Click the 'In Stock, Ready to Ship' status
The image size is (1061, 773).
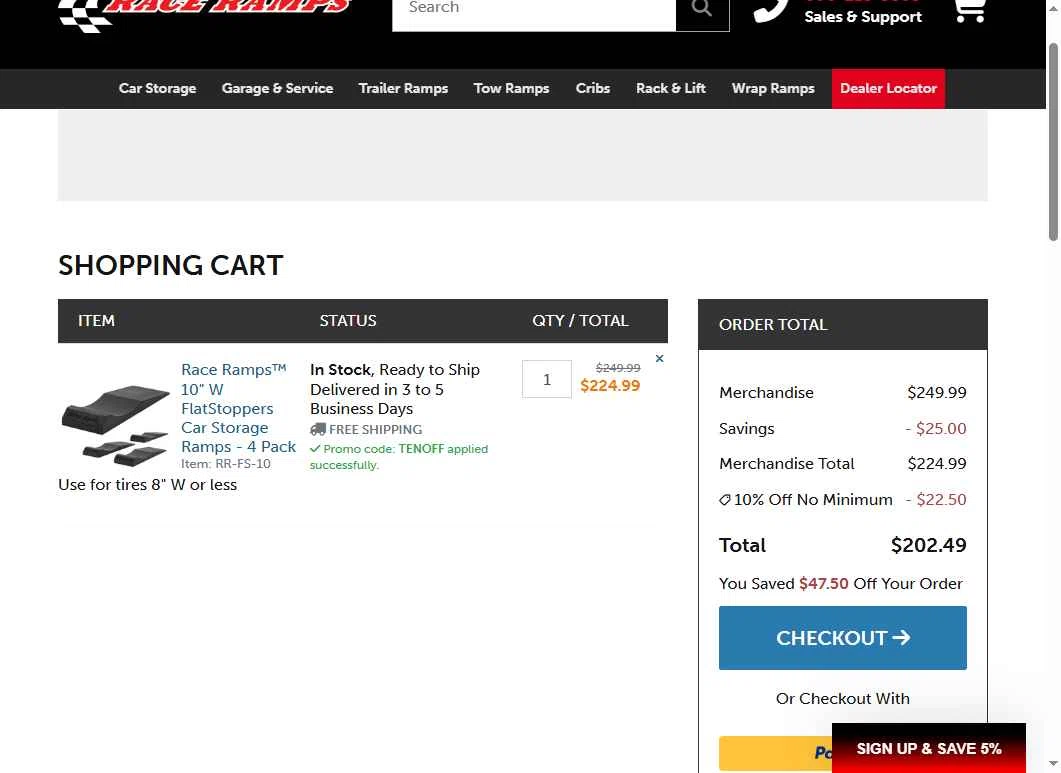click(394, 370)
